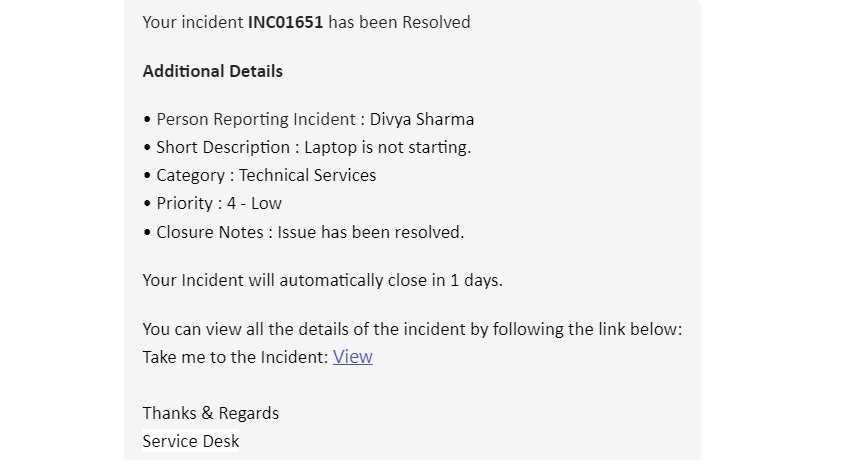This screenshot has height=464, width=866.
Task: Click the bold incident number INC01651
Action: tap(285, 22)
